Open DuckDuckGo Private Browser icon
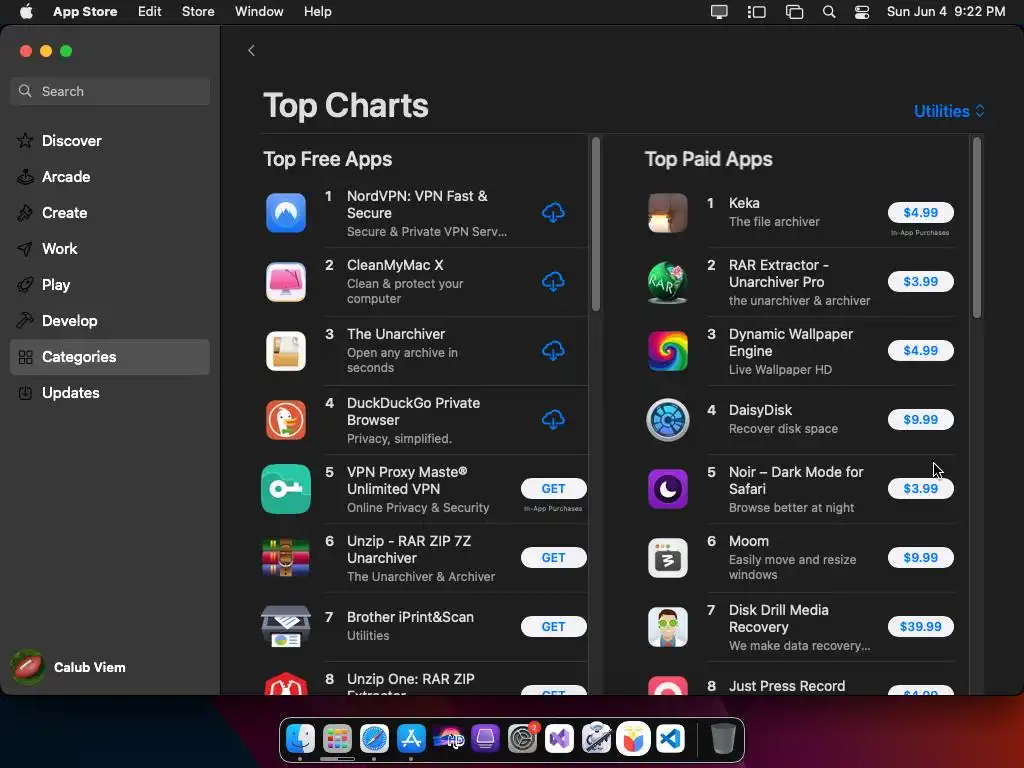Image resolution: width=1024 pixels, height=768 pixels. (286, 420)
